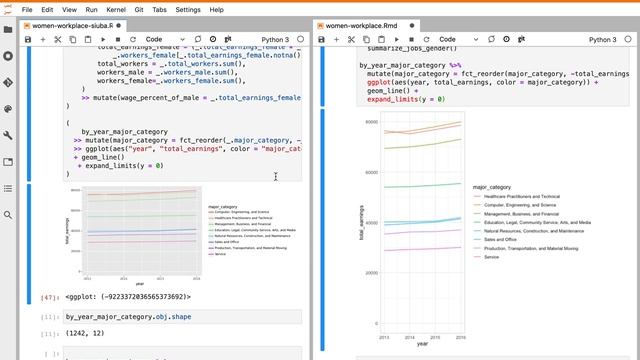
Task: Click kernel status circle in left notebook
Action: pos(301,39)
